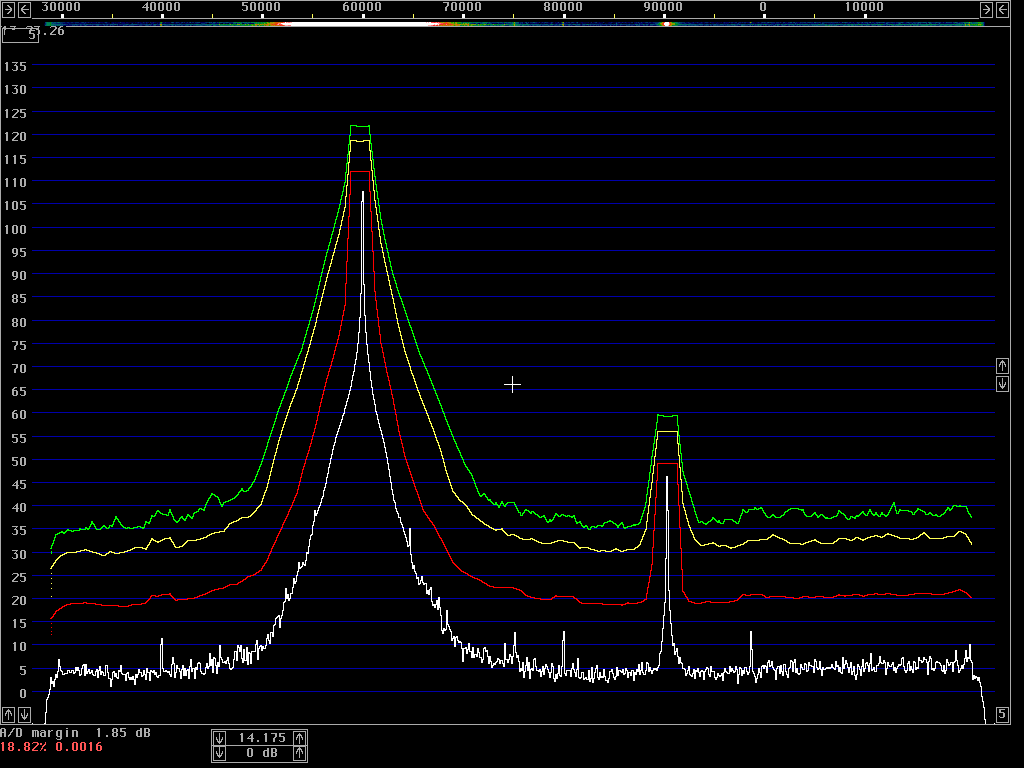This screenshot has height=768, width=1024.
Task: Click the up arrow on the spectrum's right edge
Action: (1002, 366)
